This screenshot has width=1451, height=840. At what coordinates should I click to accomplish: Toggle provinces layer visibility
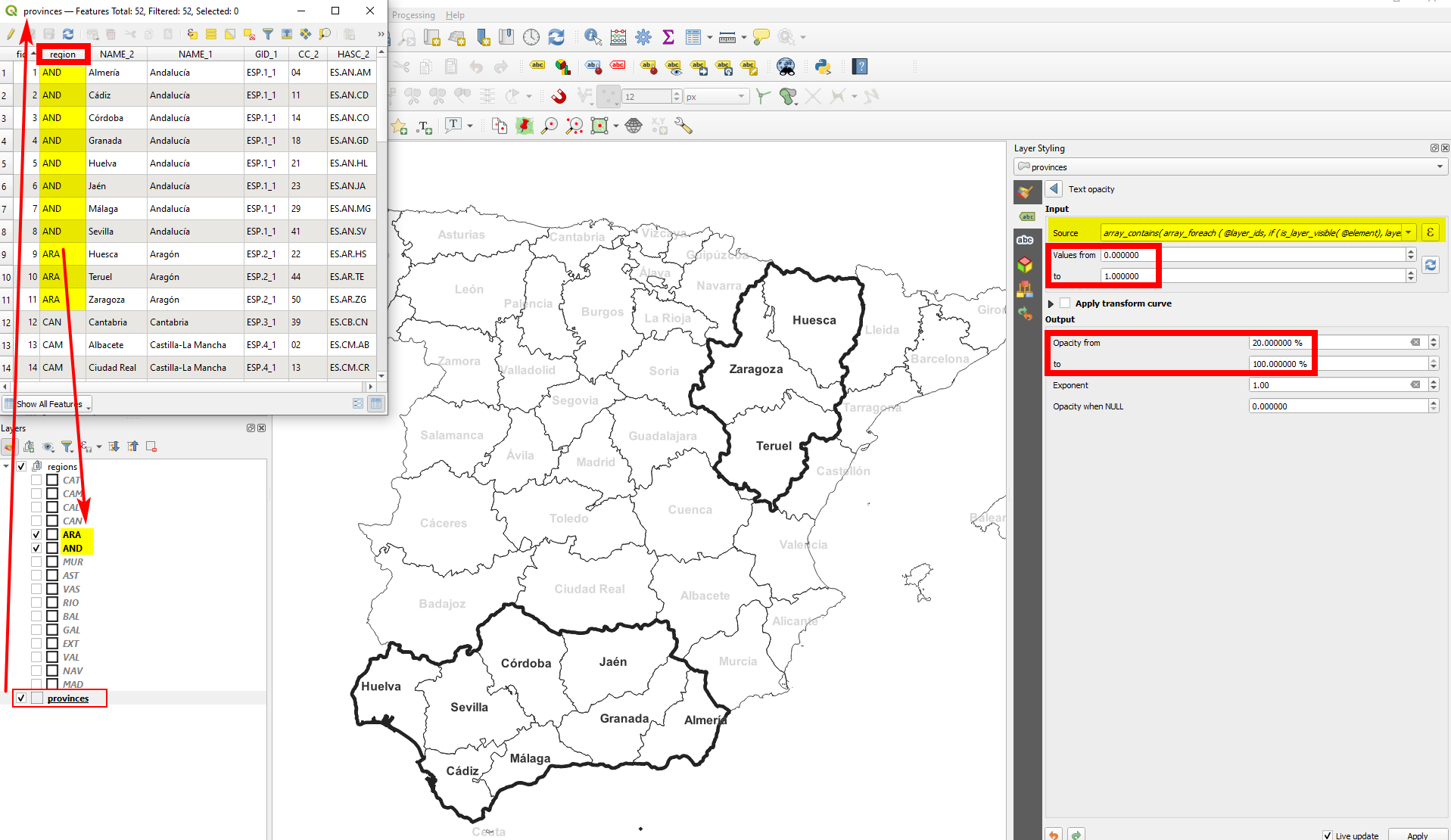[x=21, y=698]
